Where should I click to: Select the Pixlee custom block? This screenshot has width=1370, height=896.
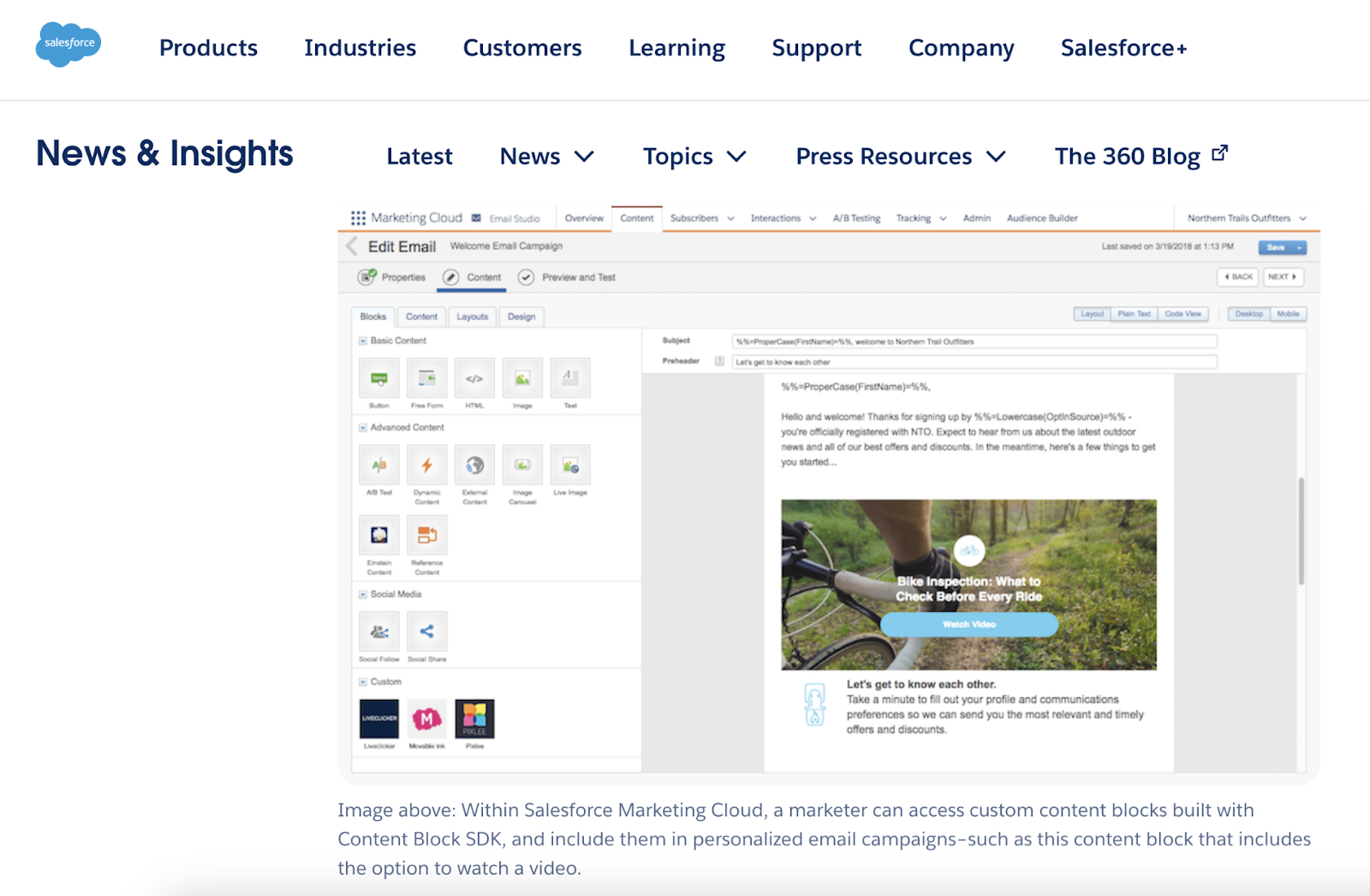point(475,720)
